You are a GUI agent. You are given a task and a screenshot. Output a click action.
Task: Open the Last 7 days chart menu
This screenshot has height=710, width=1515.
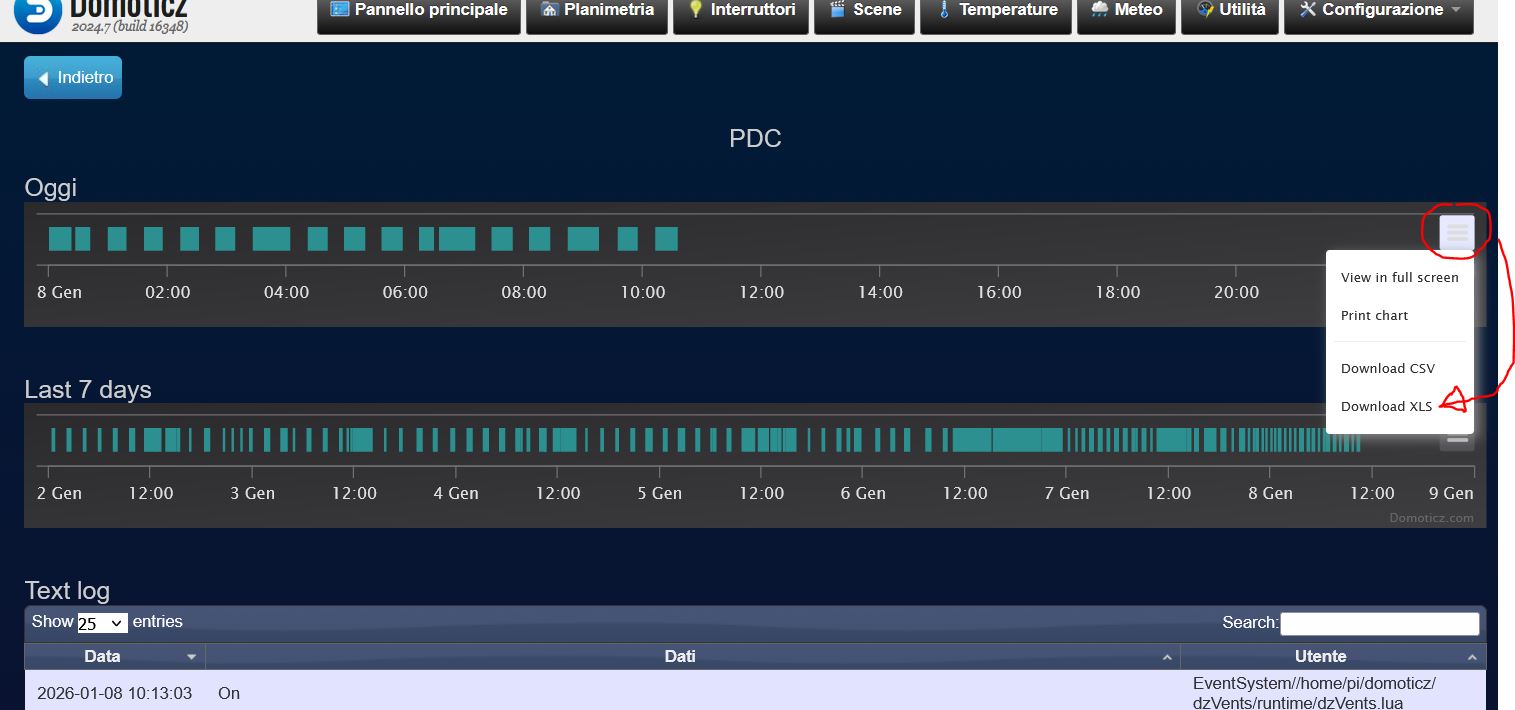(x=1457, y=440)
